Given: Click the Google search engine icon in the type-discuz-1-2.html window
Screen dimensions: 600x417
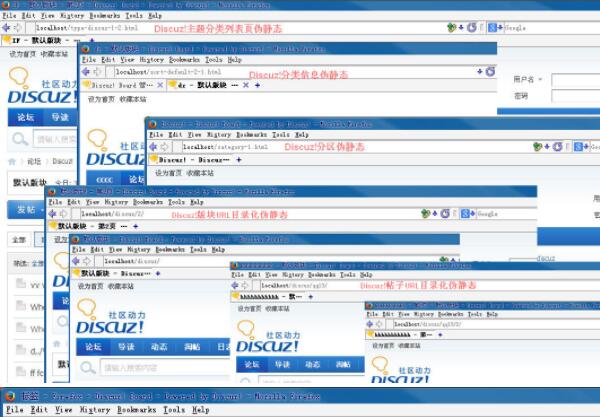Looking at the screenshot, I should pos(492,28).
